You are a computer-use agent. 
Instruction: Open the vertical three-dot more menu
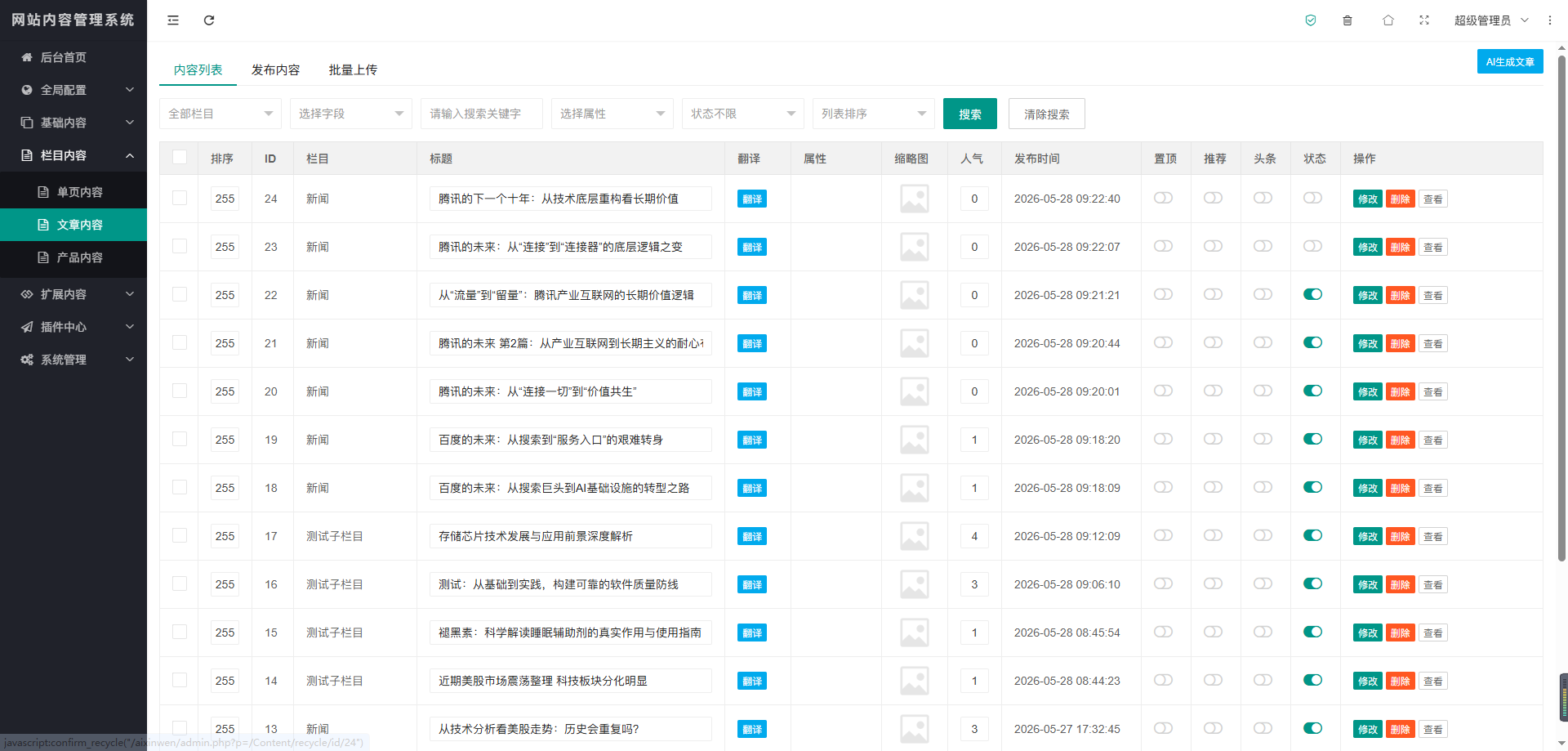(x=1550, y=20)
